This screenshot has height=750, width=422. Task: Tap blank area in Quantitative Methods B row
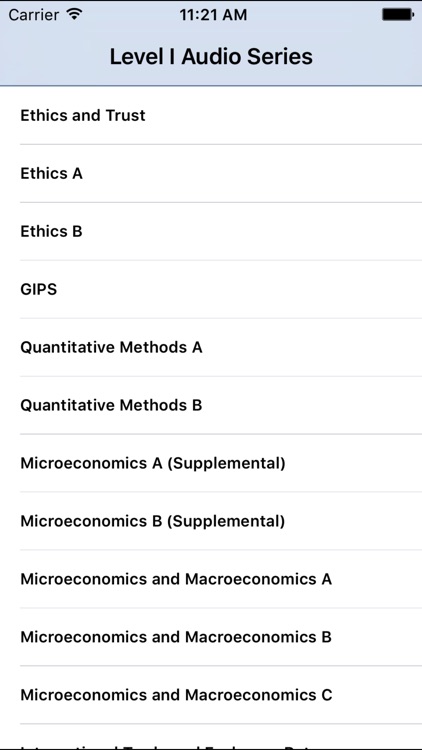point(312,405)
